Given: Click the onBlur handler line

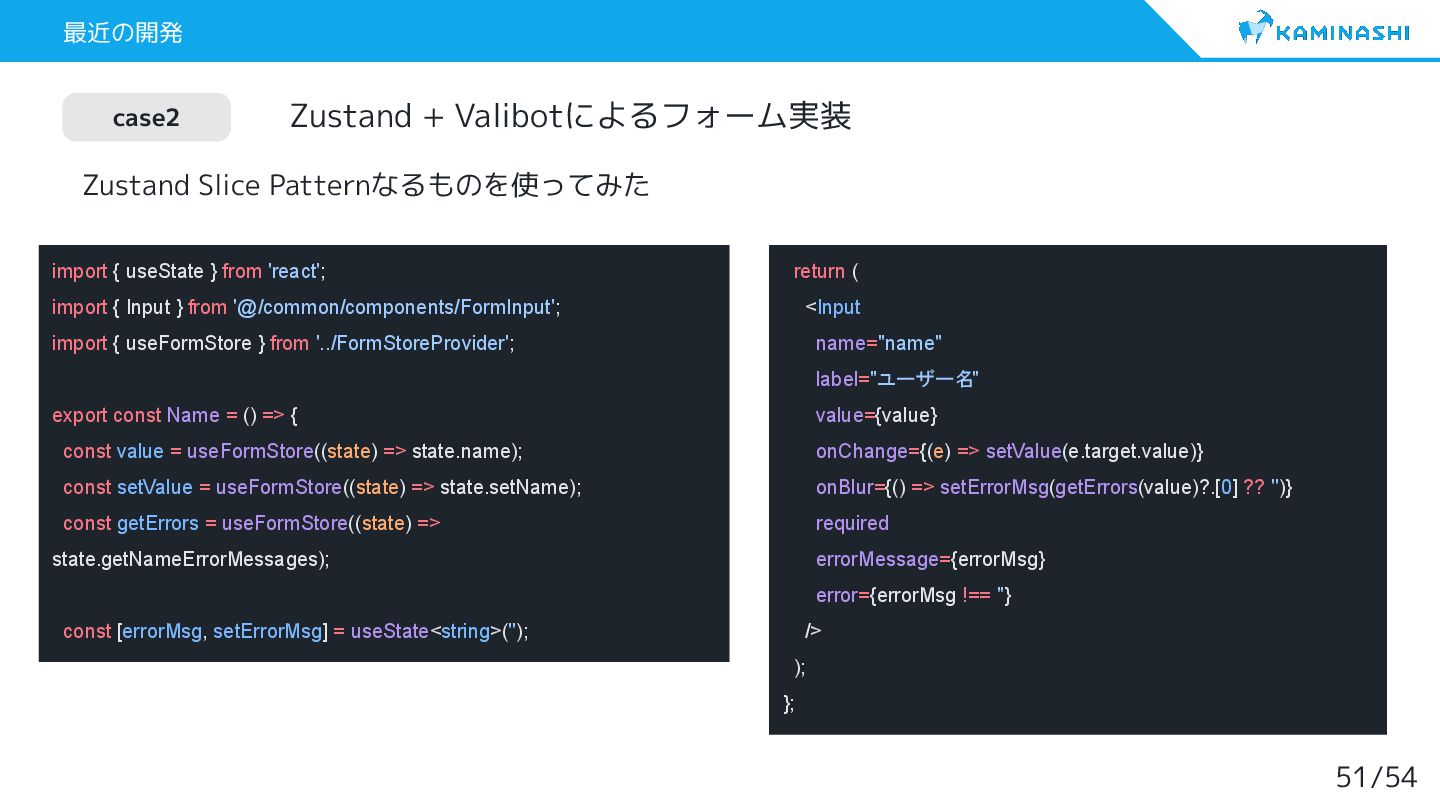Looking at the screenshot, I should point(1054,487).
